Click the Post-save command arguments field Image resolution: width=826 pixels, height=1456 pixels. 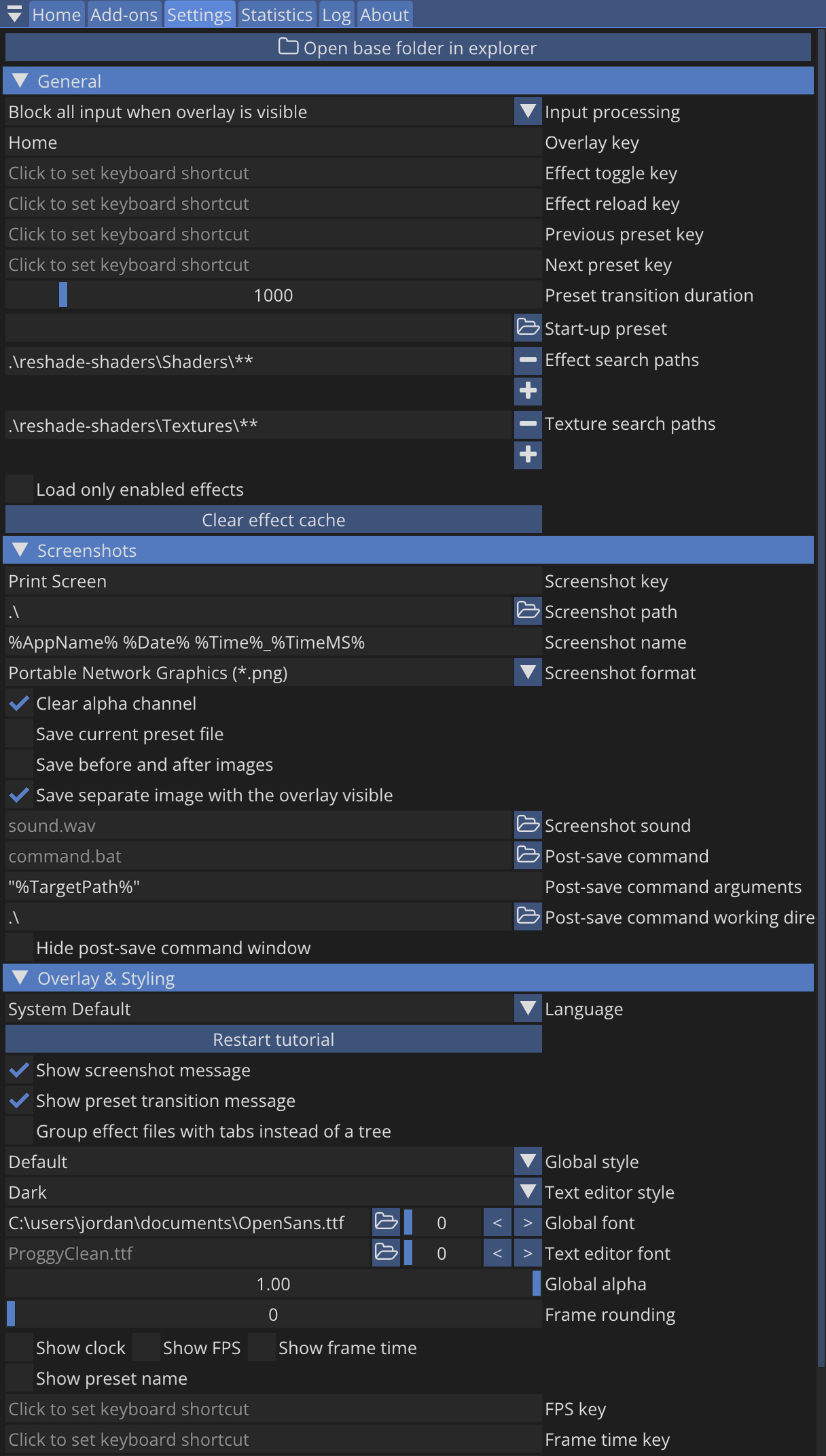pos(274,886)
